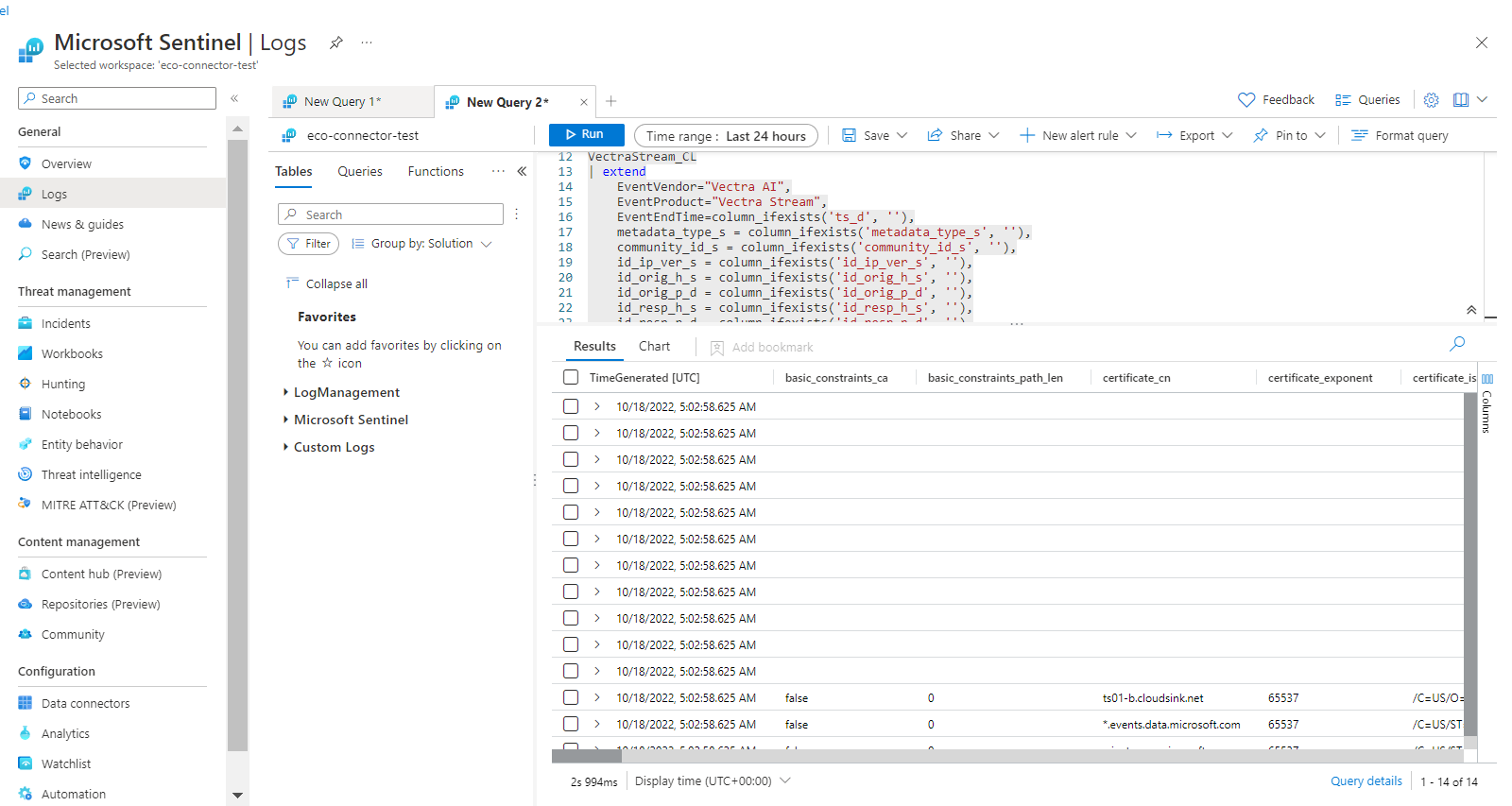Open Feedback heart icon

[1246, 99]
